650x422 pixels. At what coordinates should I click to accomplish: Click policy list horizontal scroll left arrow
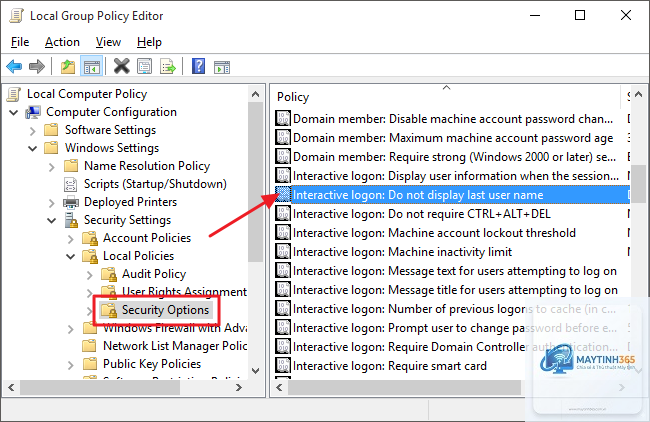(279, 388)
